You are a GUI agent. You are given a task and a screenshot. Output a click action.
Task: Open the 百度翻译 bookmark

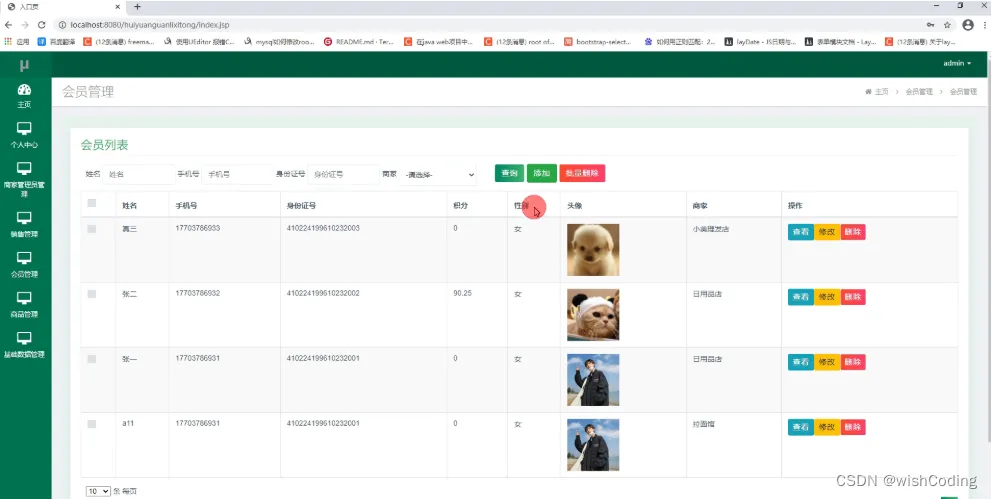click(x=57, y=42)
